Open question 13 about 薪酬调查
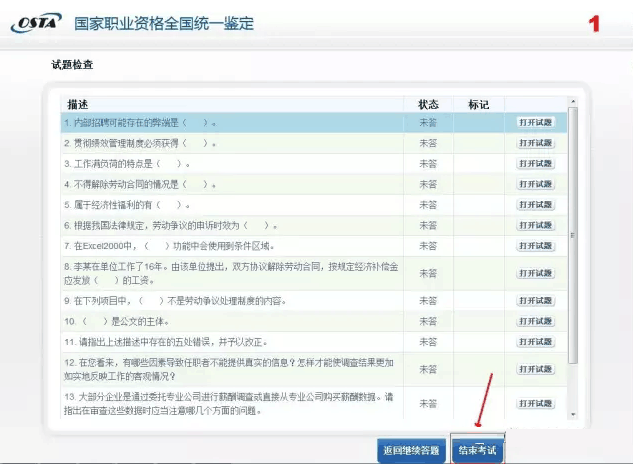This screenshot has height=465, width=633. tap(535, 403)
